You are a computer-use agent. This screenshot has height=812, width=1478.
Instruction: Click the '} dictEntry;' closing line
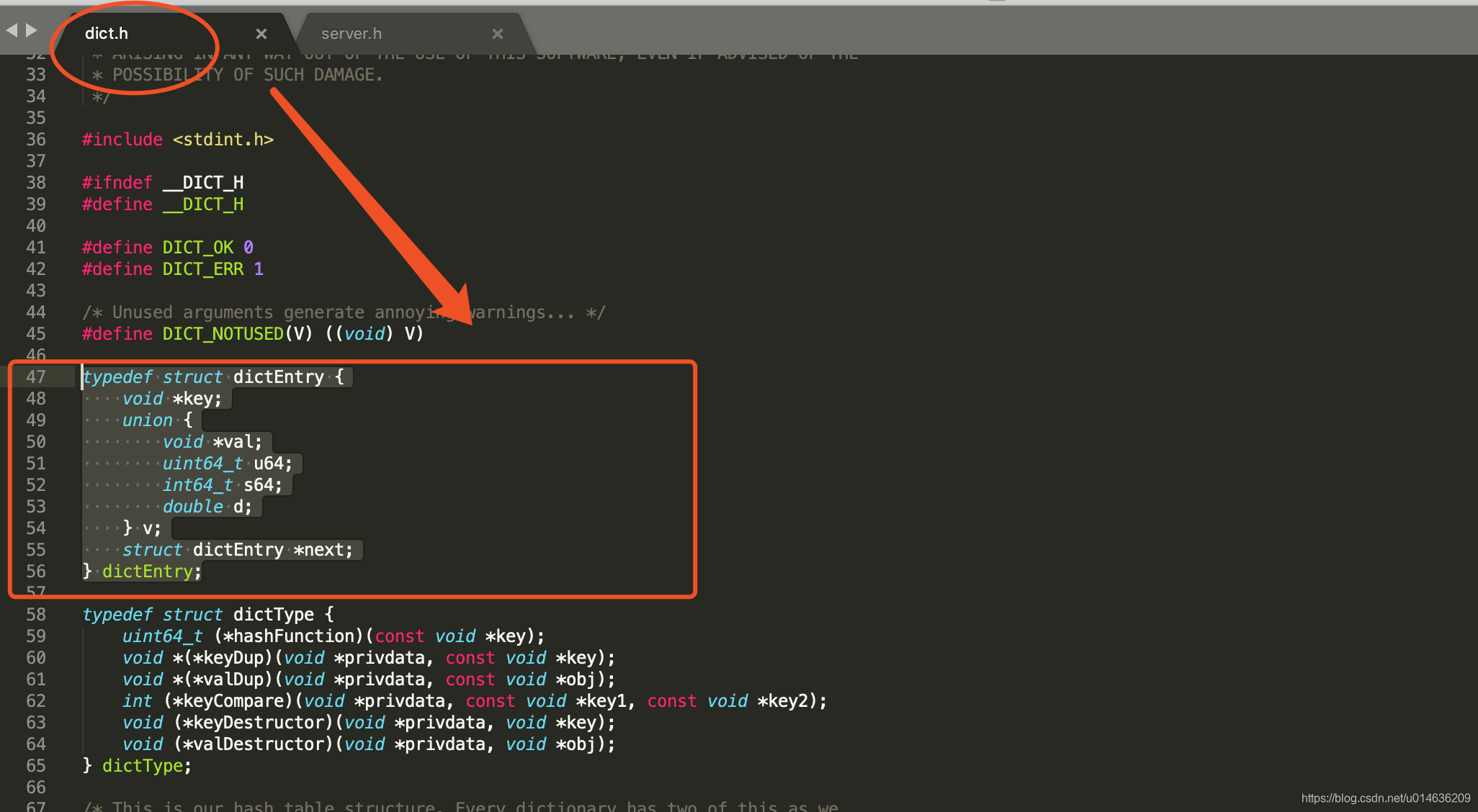[x=142, y=572]
